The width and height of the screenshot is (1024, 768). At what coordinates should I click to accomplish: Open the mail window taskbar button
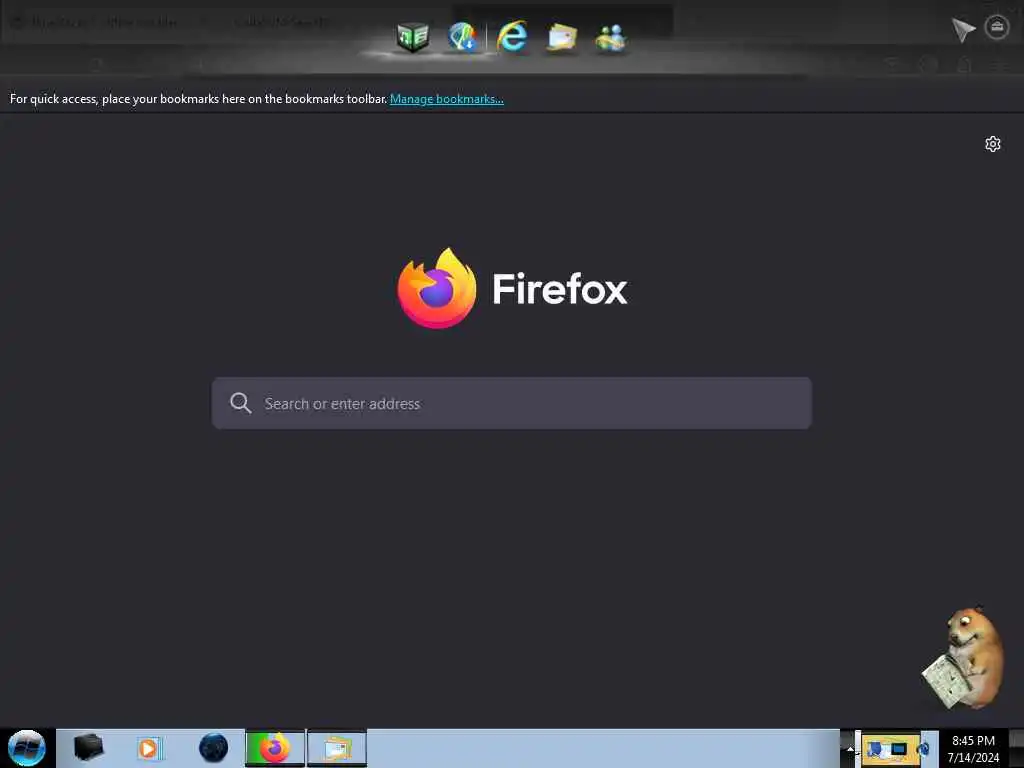[x=337, y=748]
